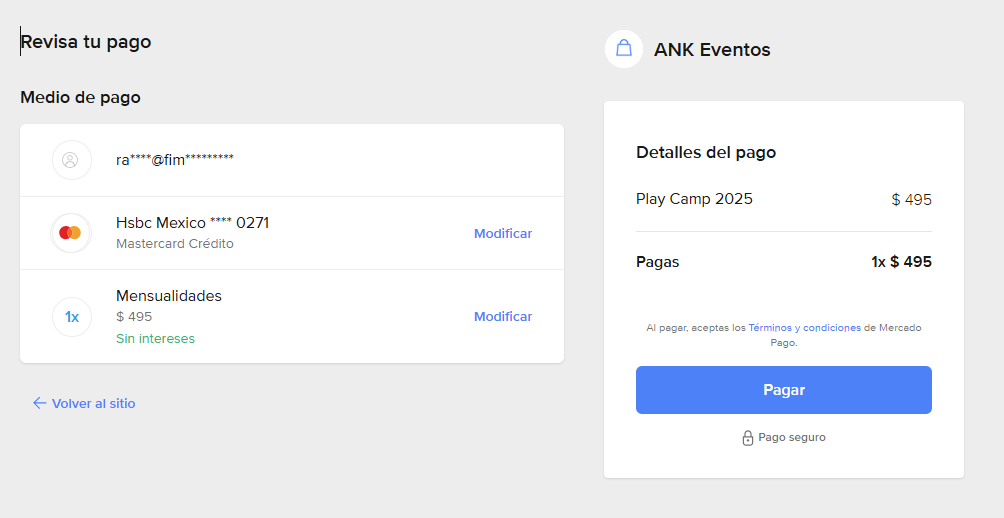Select the Hsbc Mexico **** 0271 text
Viewport: 1004px width, 518px height.
[x=193, y=223]
